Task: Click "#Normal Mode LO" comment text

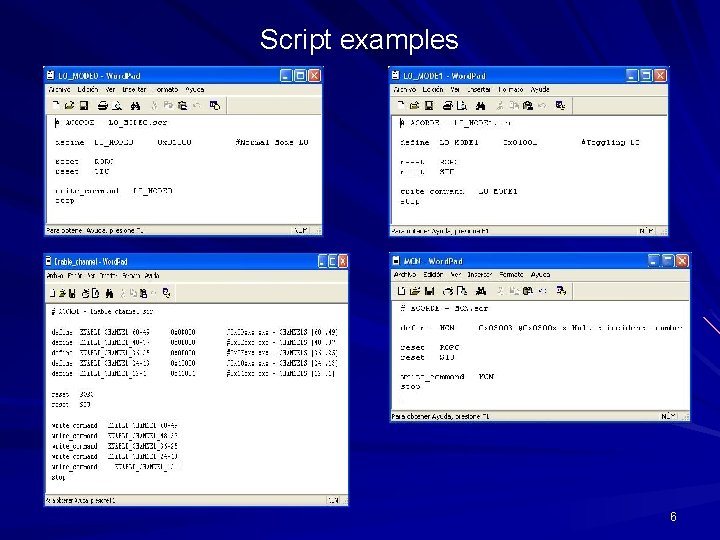Action: [x=272, y=142]
